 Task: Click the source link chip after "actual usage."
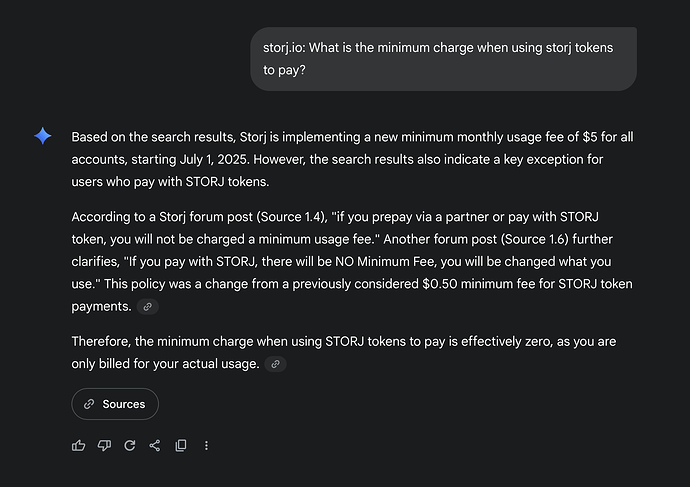tap(275, 364)
